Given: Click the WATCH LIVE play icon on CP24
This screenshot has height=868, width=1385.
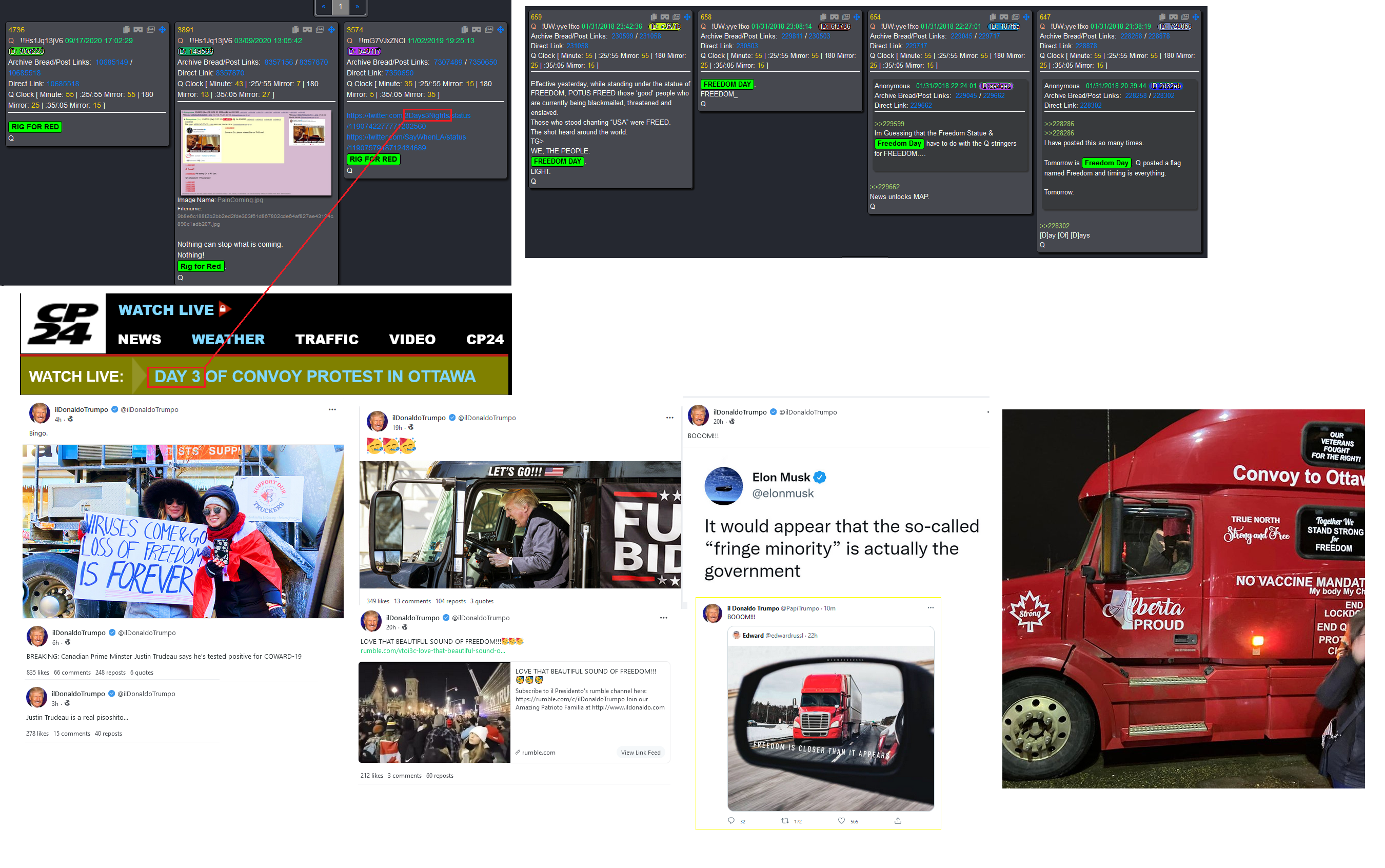Looking at the screenshot, I should (225, 309).
